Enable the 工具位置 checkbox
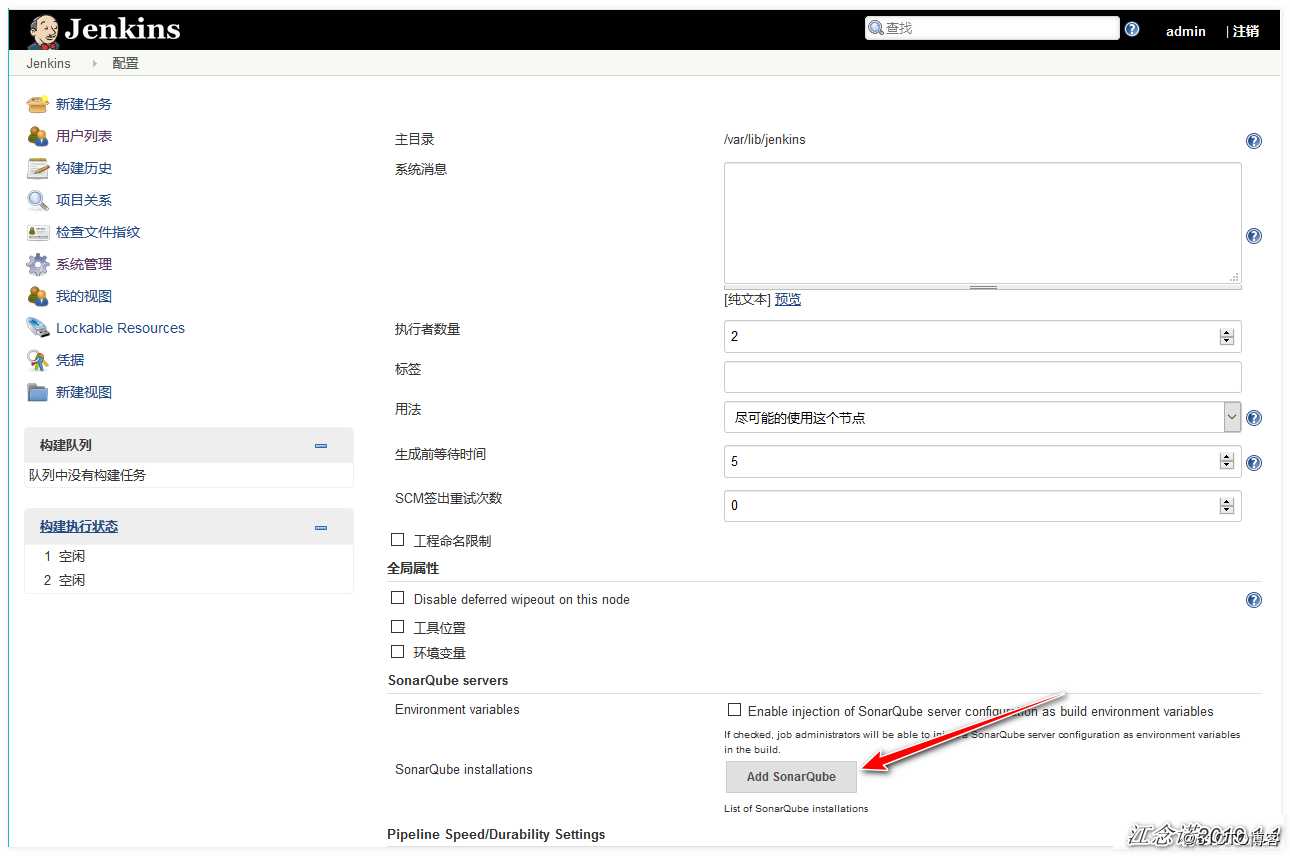This screenshot has height=856, width=1290. 397,626
